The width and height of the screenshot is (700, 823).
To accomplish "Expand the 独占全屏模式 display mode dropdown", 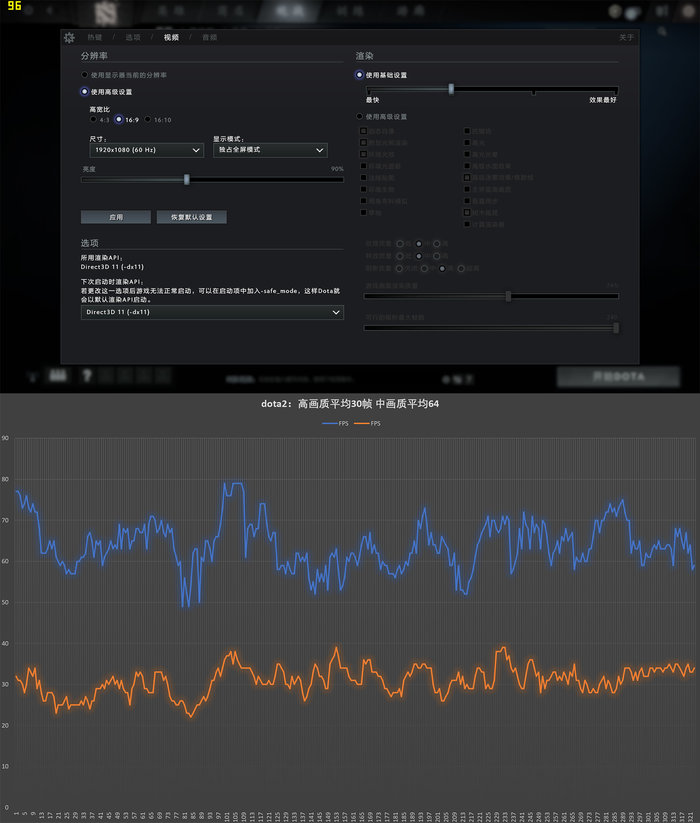I will [271, 150].
